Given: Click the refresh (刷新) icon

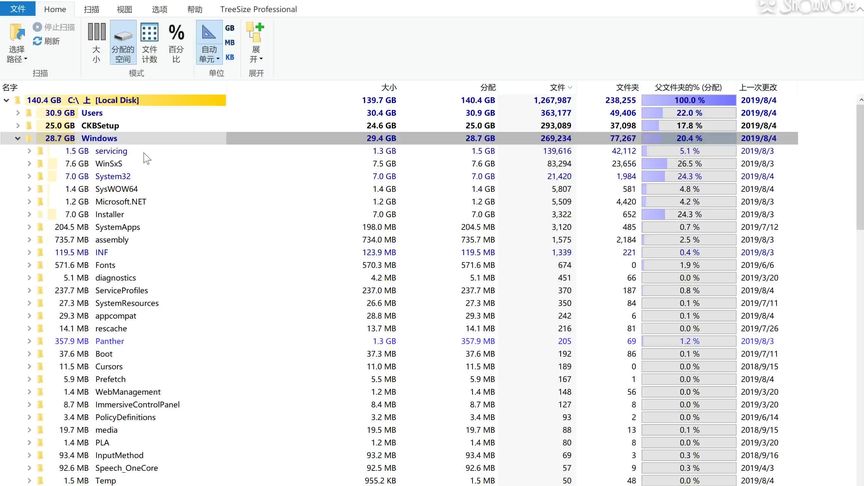Looking at the screenshot, I should 37,41.
